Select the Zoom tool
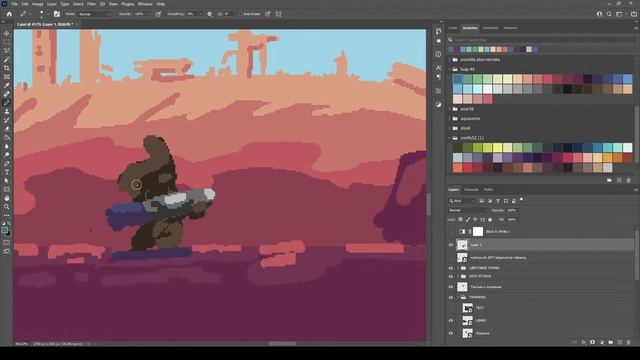Image resolution: width=640 pixels, height=360 pixels. [x=7, y=207]
